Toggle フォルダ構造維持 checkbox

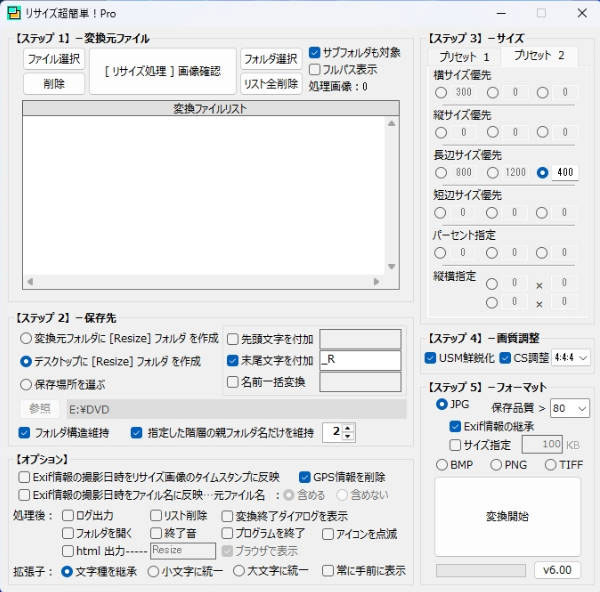click(24, 433)
